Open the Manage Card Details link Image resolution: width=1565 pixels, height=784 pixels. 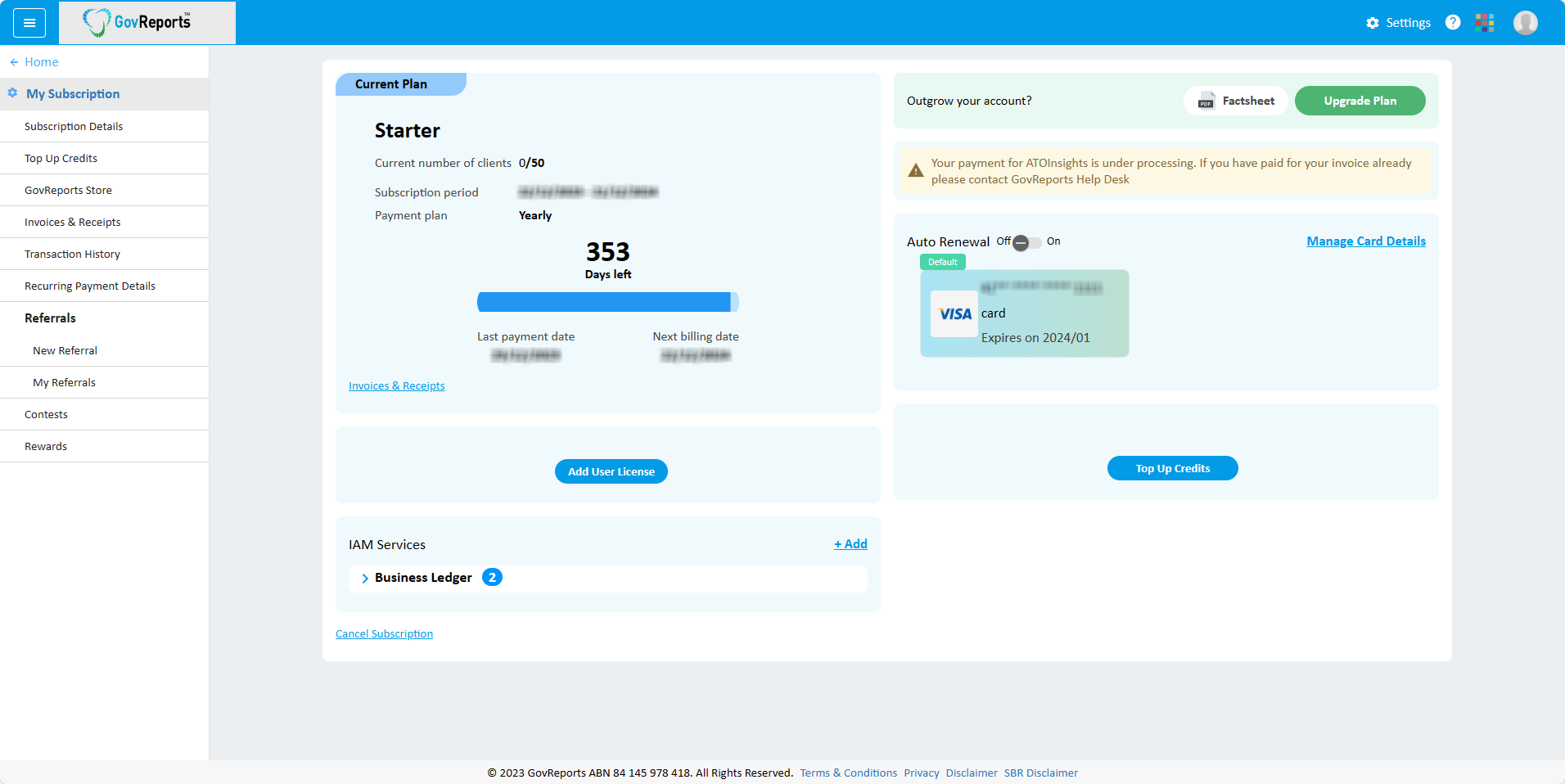click(1365, 241)
